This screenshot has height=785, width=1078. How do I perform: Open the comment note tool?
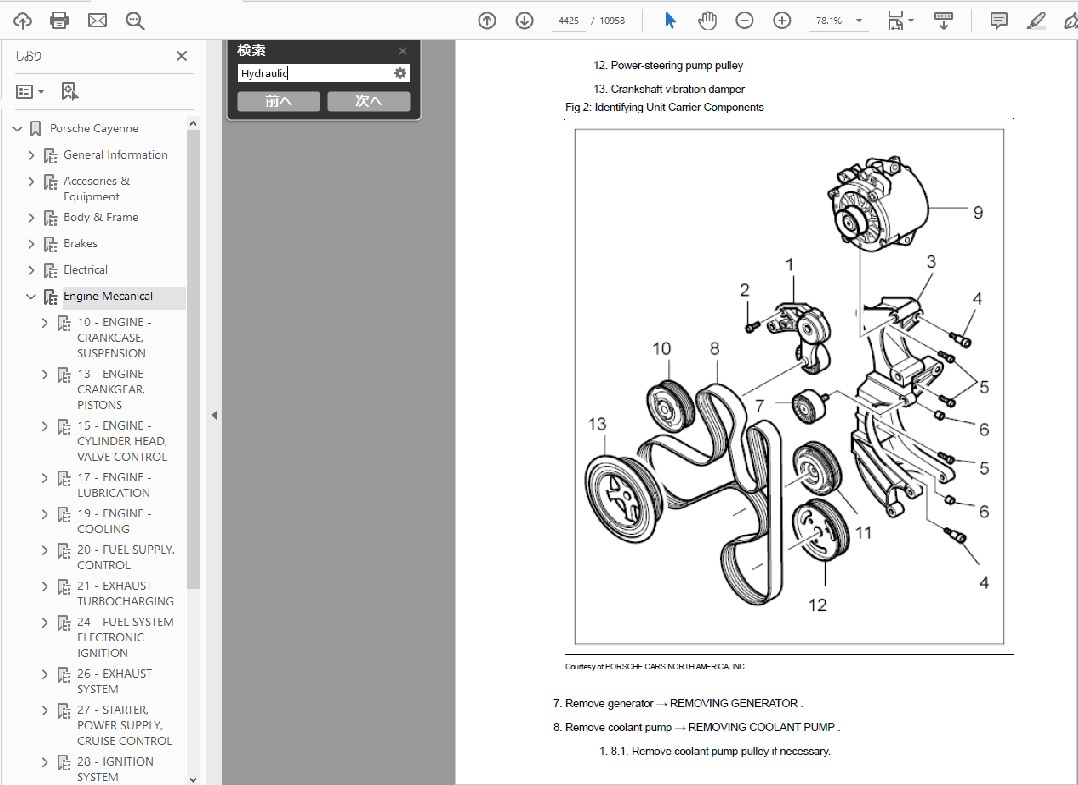tap(998, 20)
